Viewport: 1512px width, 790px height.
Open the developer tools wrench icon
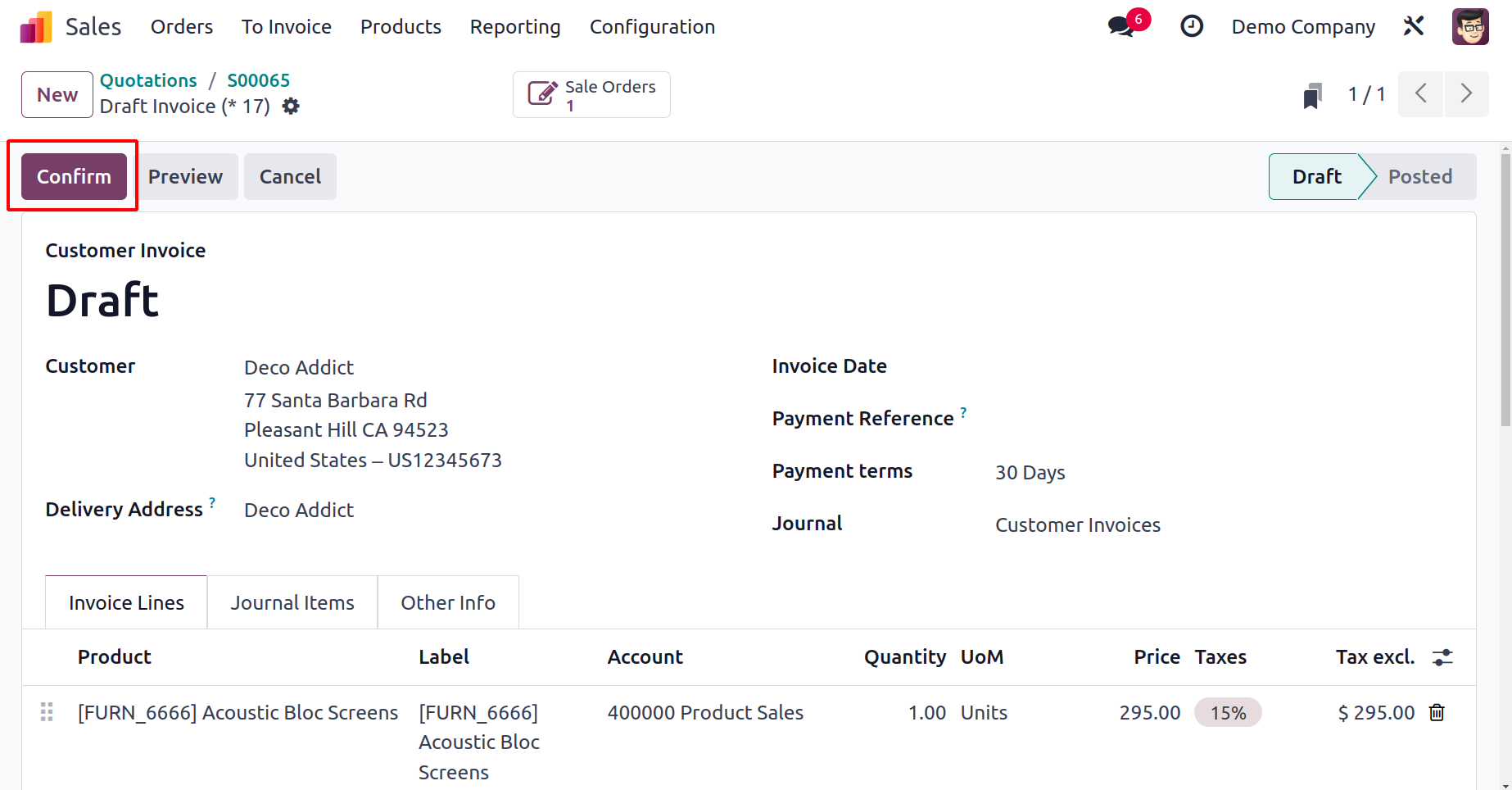click(x=1414, y=26)
